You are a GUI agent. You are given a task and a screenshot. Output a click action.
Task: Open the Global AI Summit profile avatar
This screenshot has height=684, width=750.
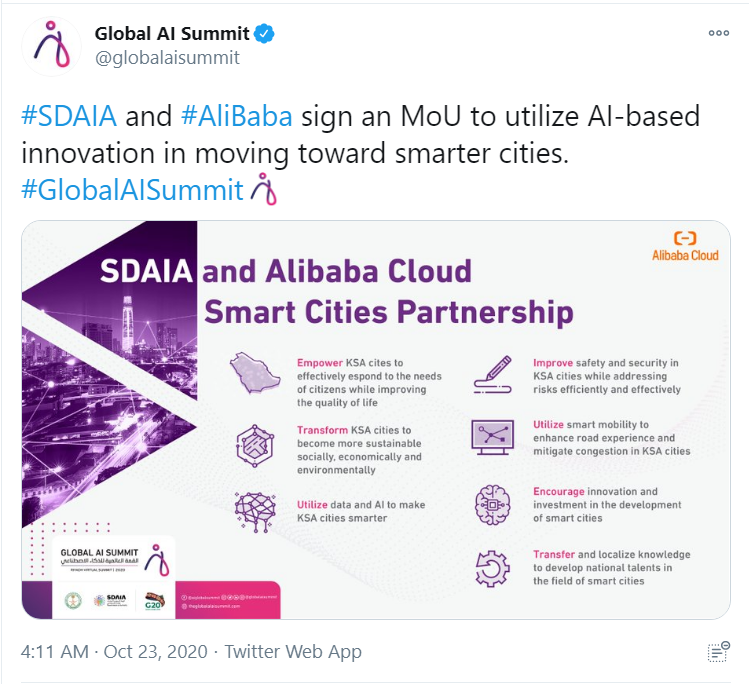(x=51, y=46)
